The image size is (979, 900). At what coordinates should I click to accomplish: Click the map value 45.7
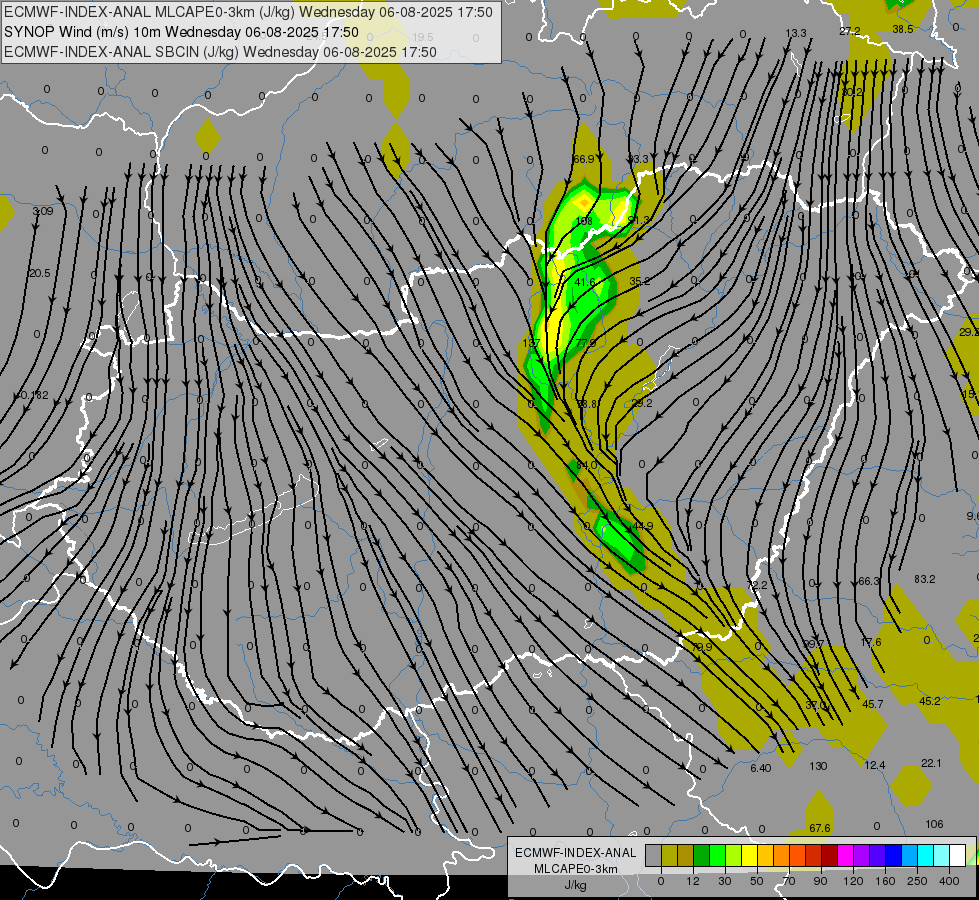coord(873,704)
